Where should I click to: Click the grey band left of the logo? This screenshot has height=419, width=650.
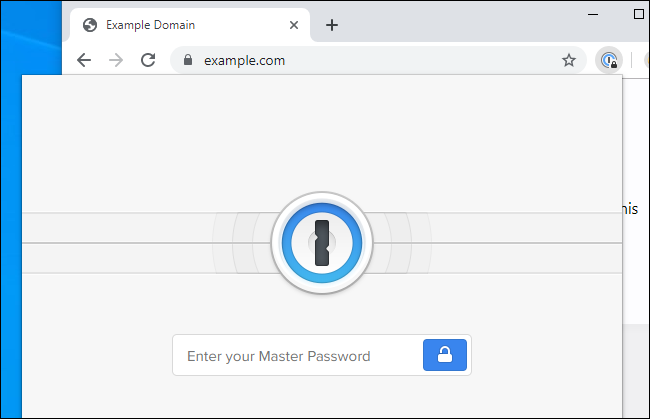click(120, 243)
